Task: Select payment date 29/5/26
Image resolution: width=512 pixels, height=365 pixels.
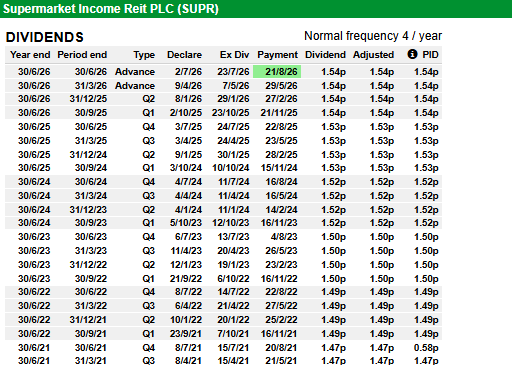Action: (281, 86)
